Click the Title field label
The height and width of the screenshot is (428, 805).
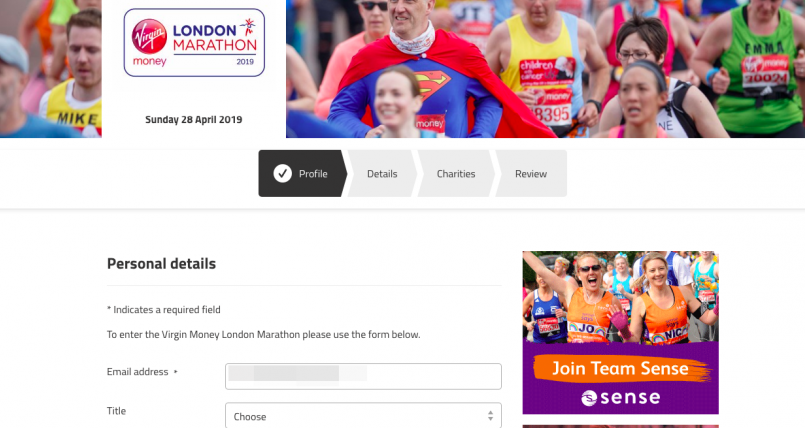(116, 411)
